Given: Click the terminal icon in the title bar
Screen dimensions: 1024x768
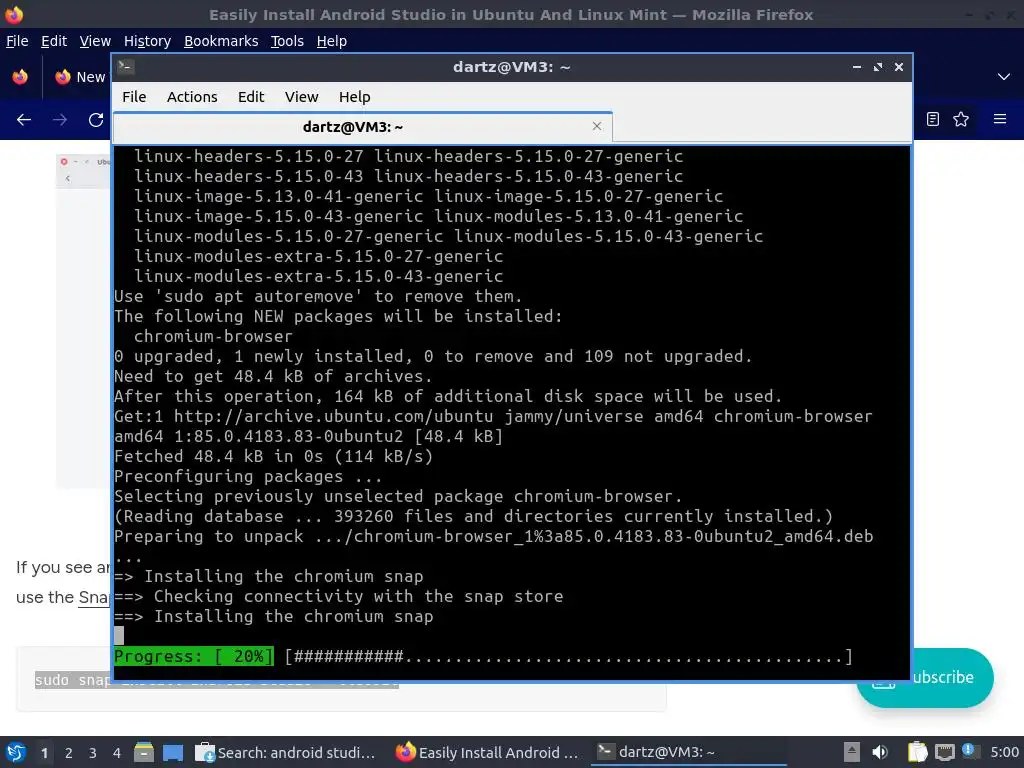Looking at the screenshot, I should 126,67.
